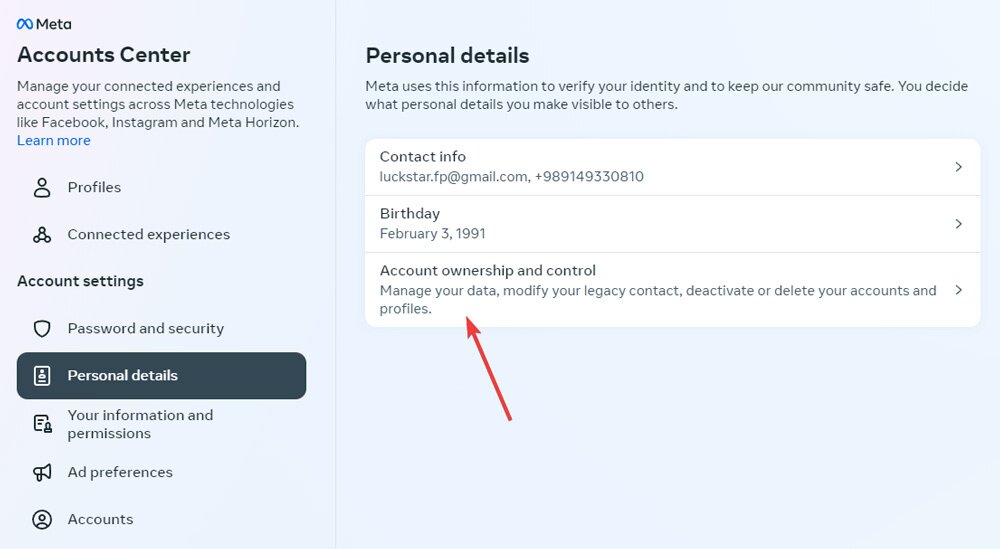Click the Password and security shield icon

pos(42,328)
